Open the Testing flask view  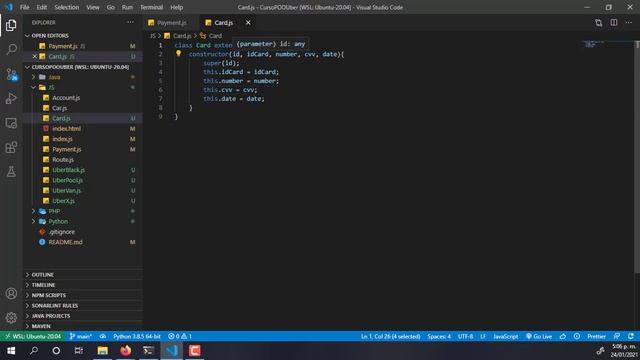coord(11,171)
